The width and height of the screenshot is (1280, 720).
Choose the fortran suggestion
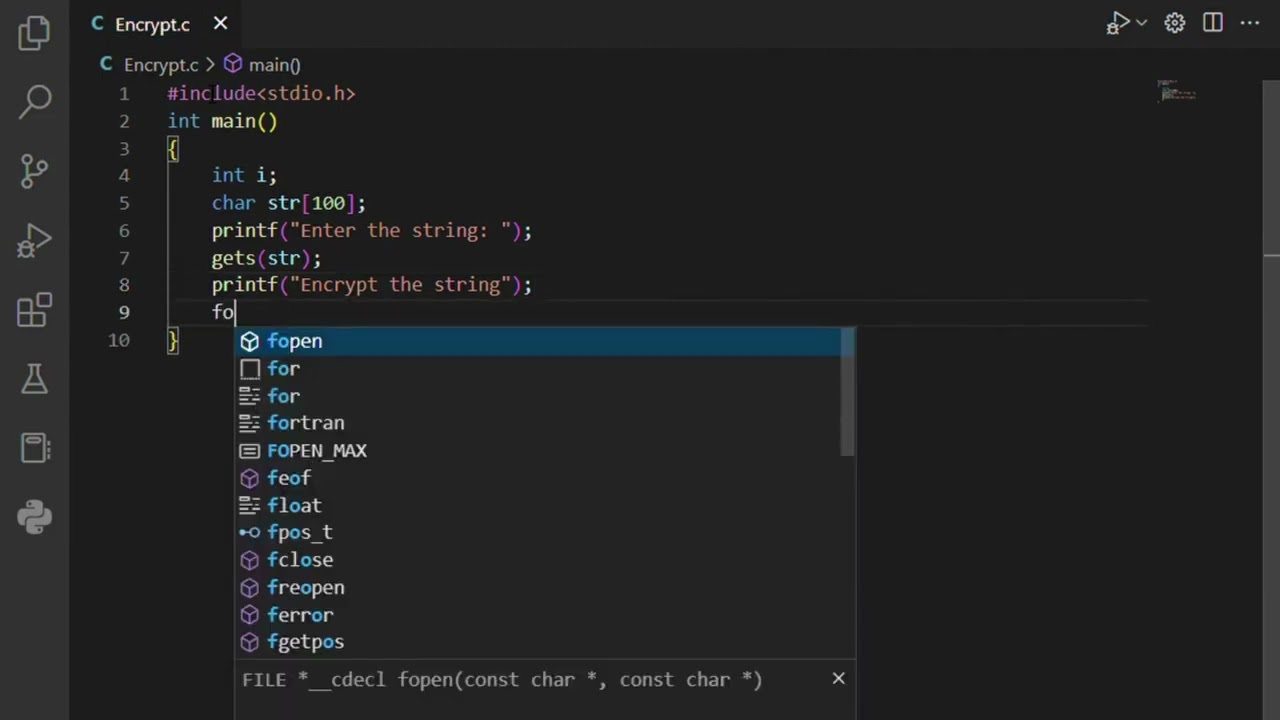(545, 423)
